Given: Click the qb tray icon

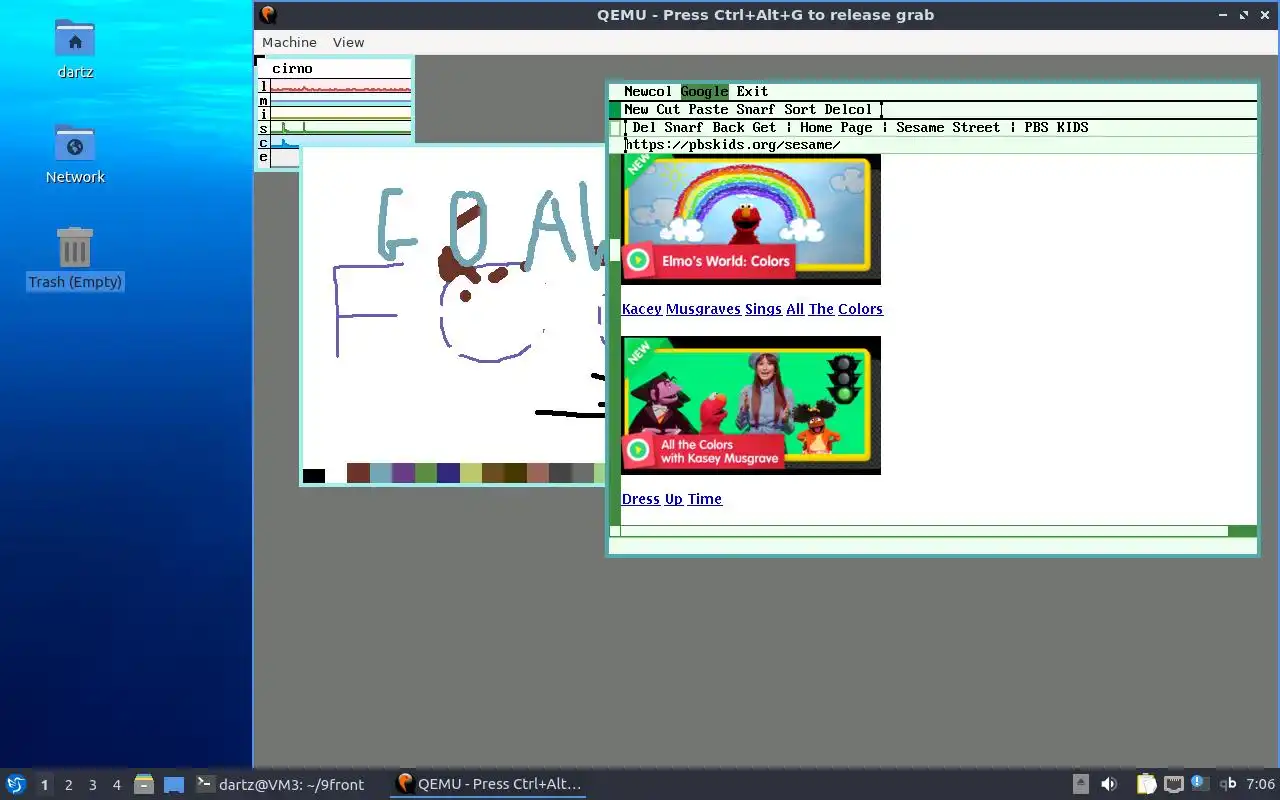Looking at the screenshot, I should (x=1227, y=784).
